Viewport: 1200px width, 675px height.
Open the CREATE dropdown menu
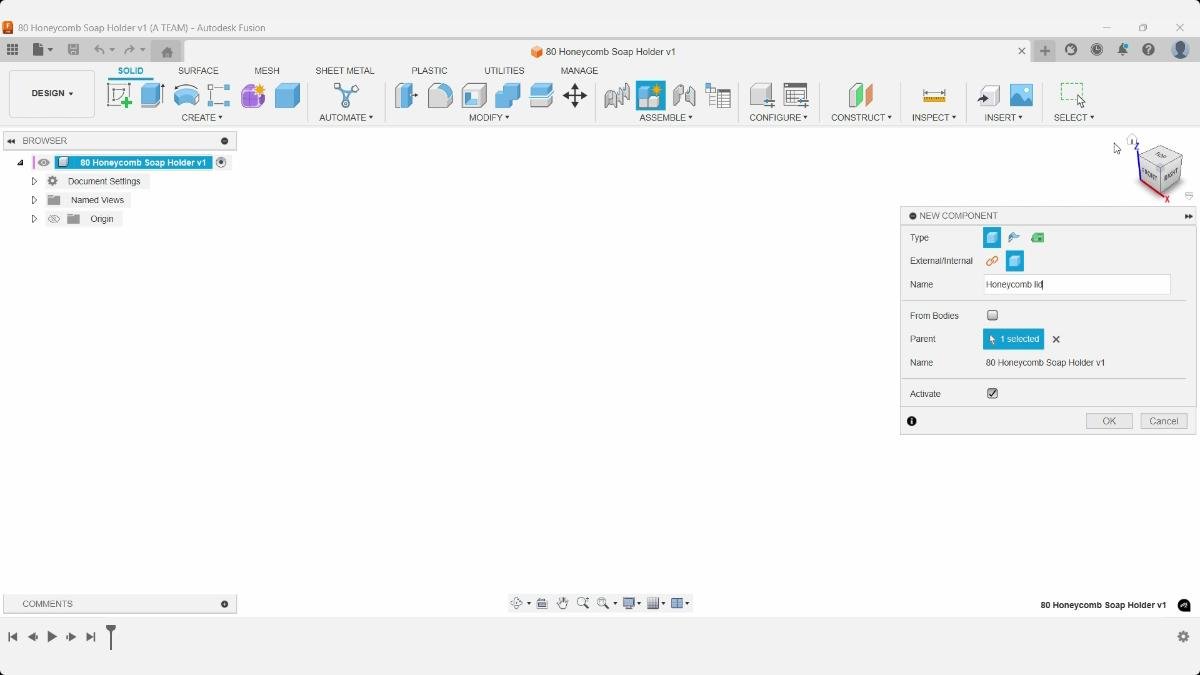[x=202, y=117]
